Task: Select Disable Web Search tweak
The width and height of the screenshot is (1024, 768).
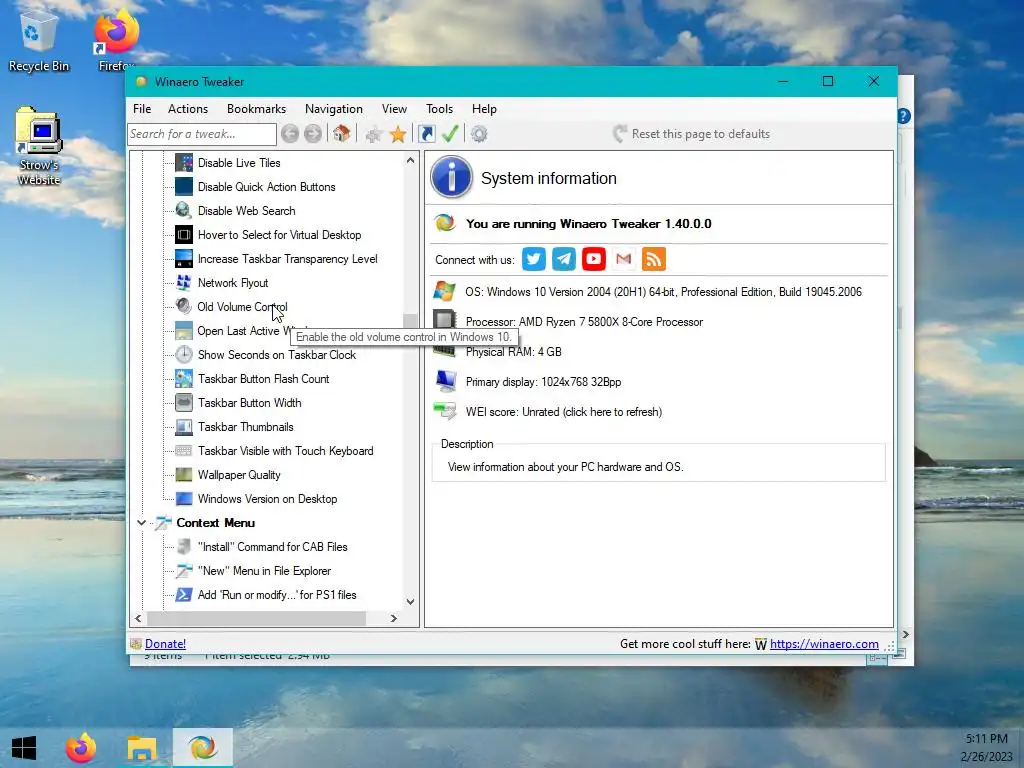Action: click(x=246, y=211)
